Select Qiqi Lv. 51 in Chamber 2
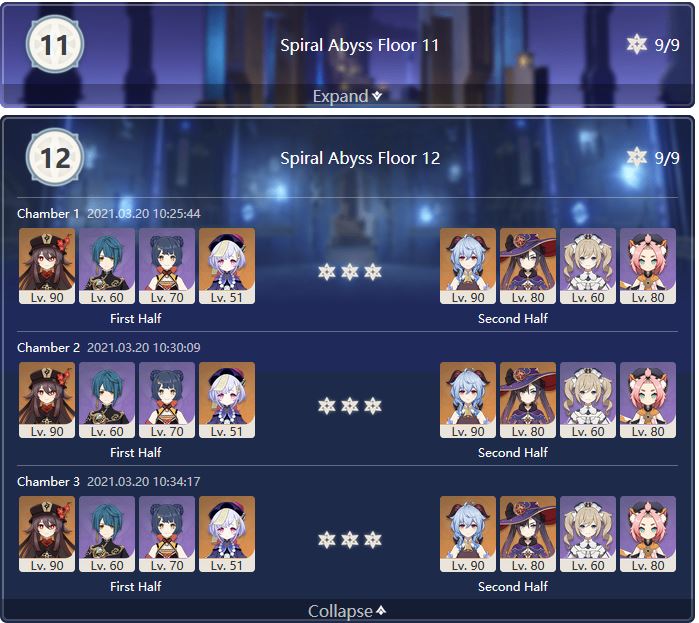Image resolution: width=699 pixels, height=623 pixels. [227, 400]
